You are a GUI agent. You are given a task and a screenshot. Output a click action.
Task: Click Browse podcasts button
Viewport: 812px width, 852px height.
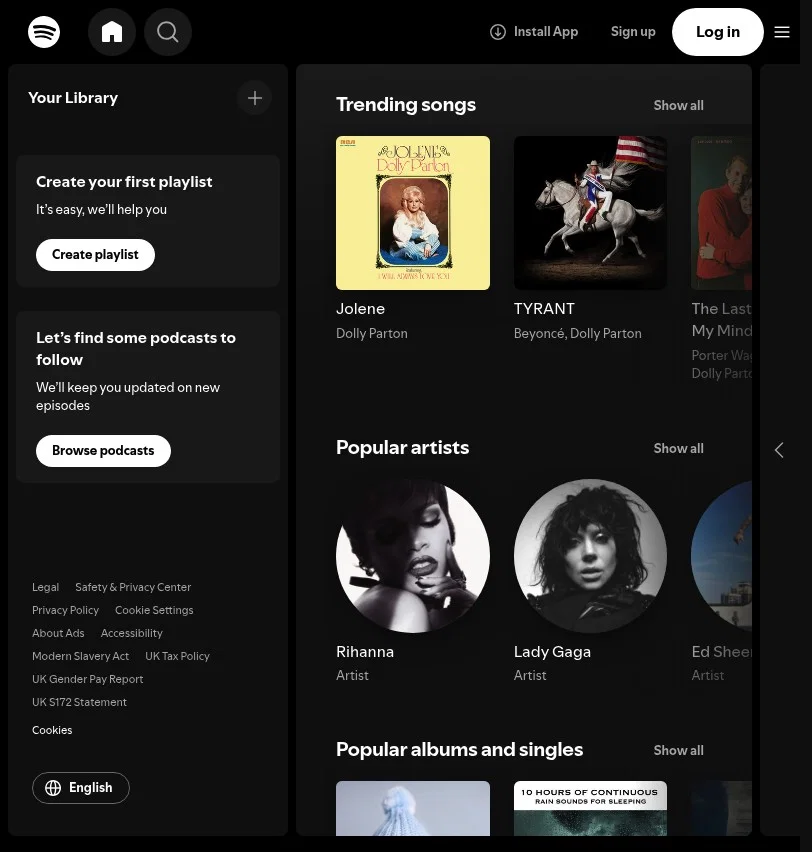pyautogui.click(x=103, y=451)
